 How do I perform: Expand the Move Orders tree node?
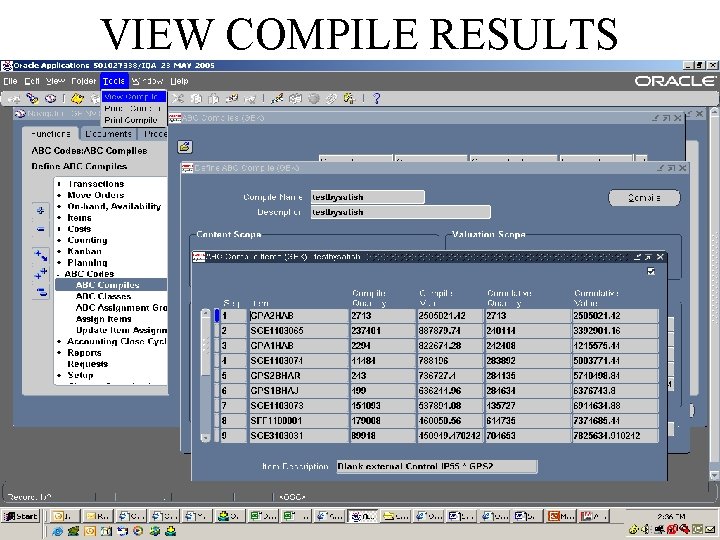click(x=59, y=195)
